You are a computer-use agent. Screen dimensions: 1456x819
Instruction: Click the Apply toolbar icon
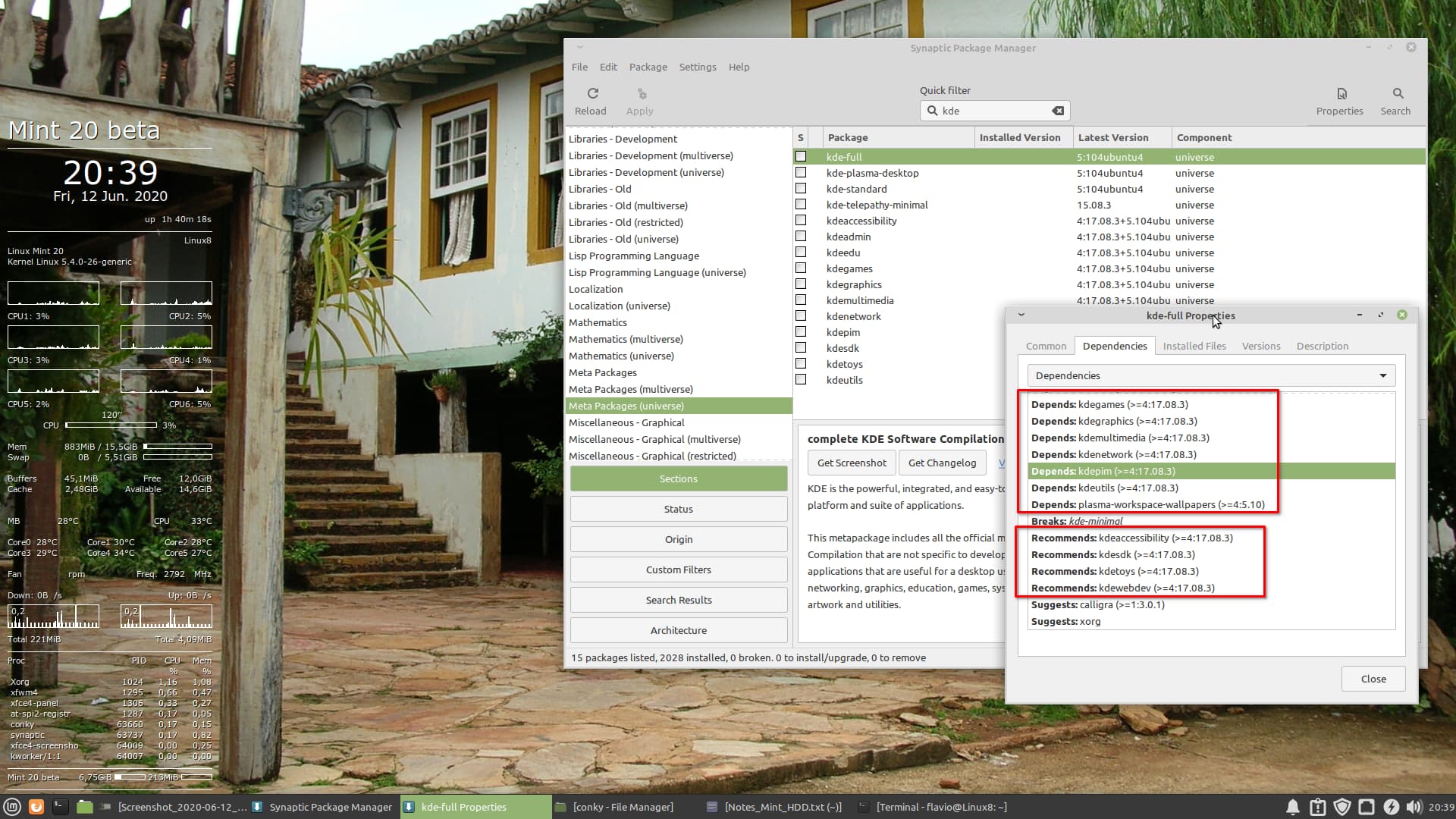click(641, 94)
